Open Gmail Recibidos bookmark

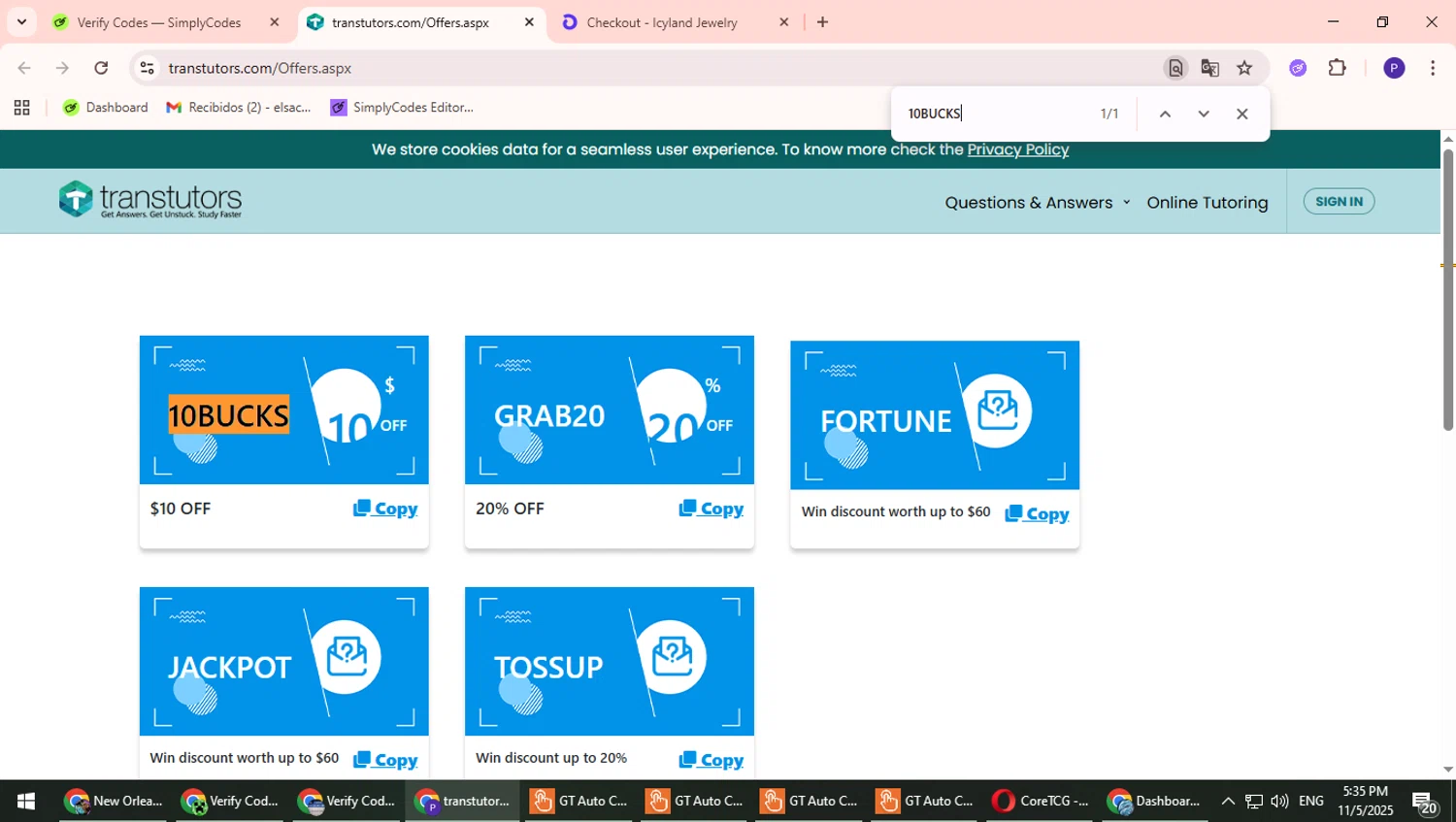tap(239, 108)
